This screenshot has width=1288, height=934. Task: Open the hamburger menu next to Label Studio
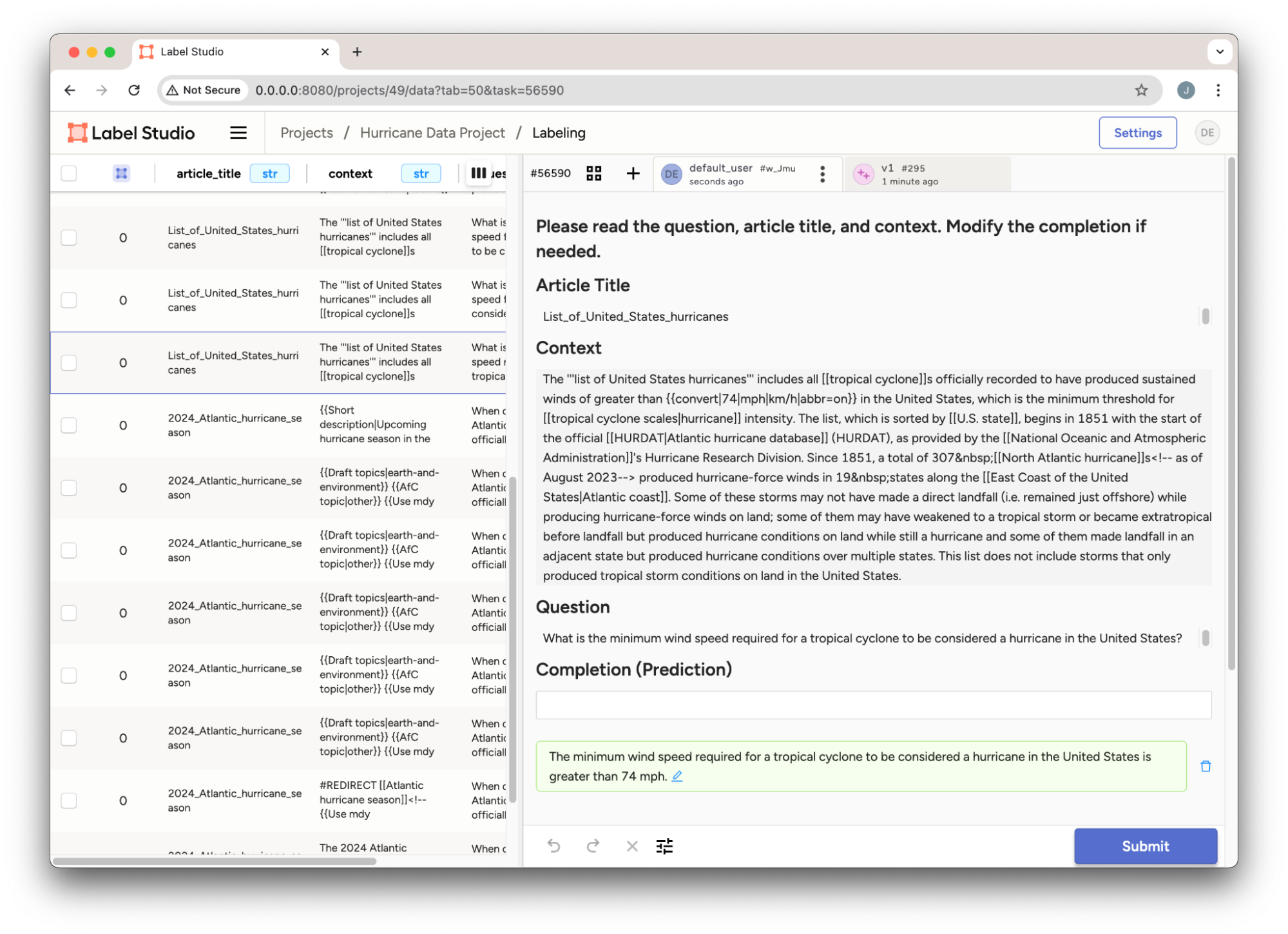(x=238, y=133)
